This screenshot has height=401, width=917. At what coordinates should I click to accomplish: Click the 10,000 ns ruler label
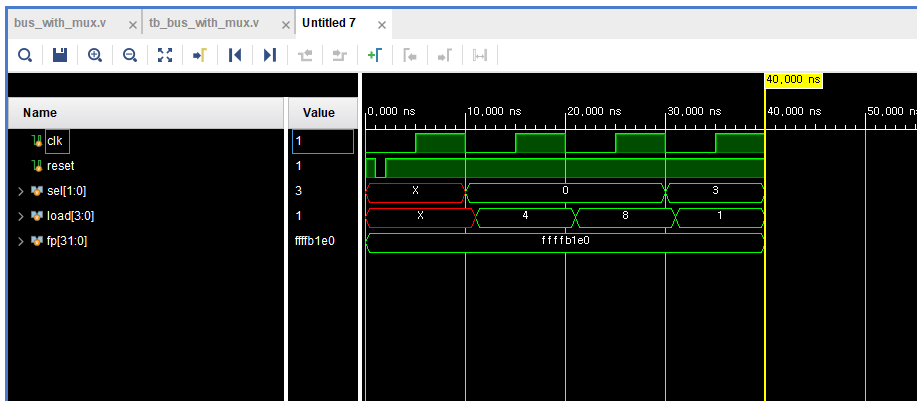click(495, 112)
